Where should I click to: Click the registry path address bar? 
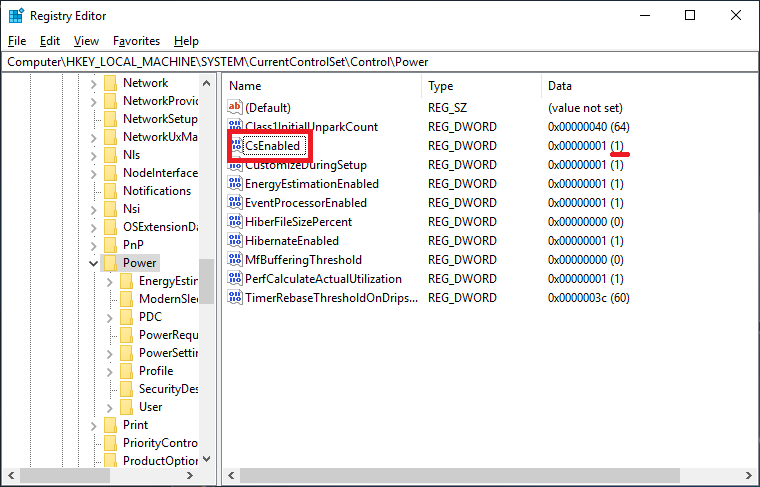pos(380,62)
